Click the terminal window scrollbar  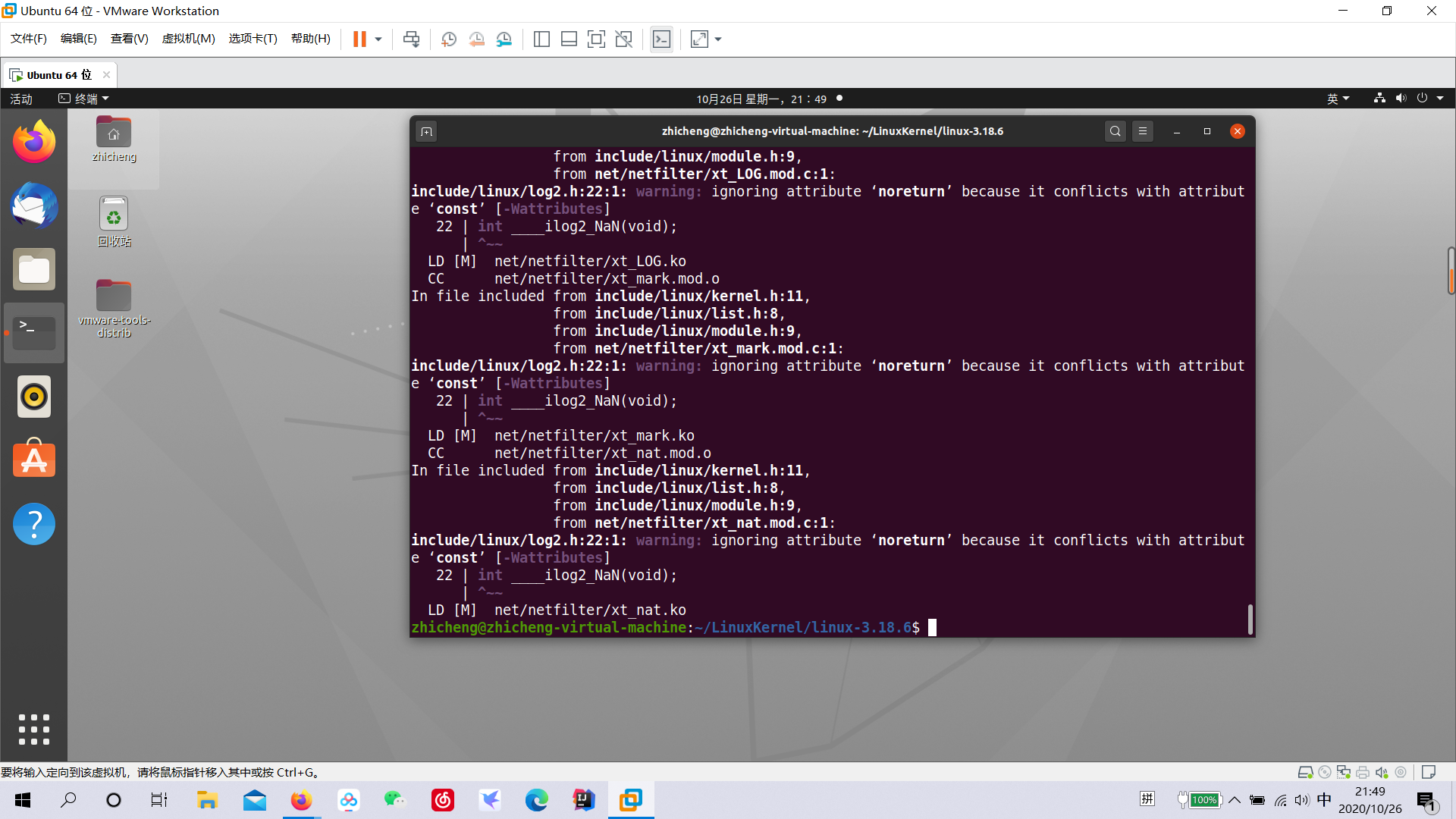[1250, 619]
